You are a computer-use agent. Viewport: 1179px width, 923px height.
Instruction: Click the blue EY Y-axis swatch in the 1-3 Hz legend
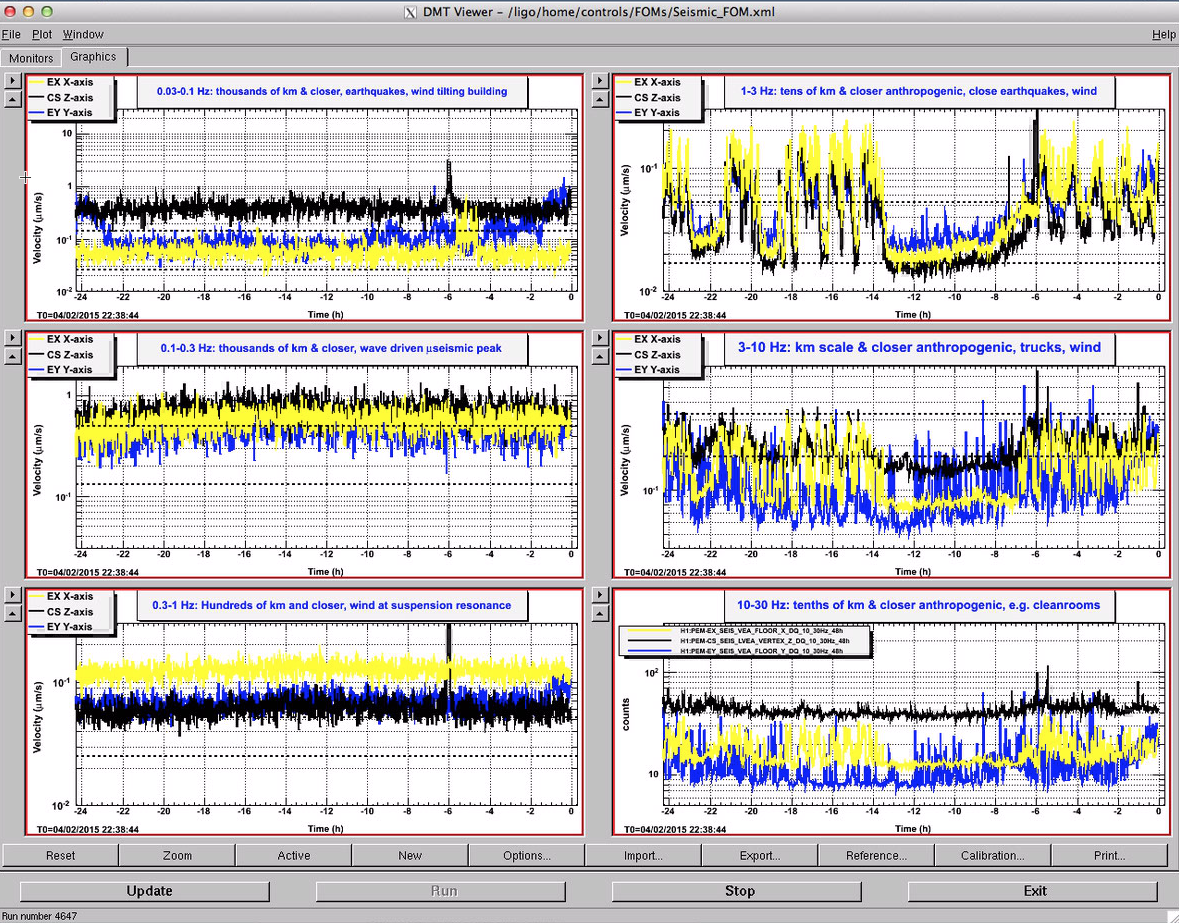[x=623, y=113]
